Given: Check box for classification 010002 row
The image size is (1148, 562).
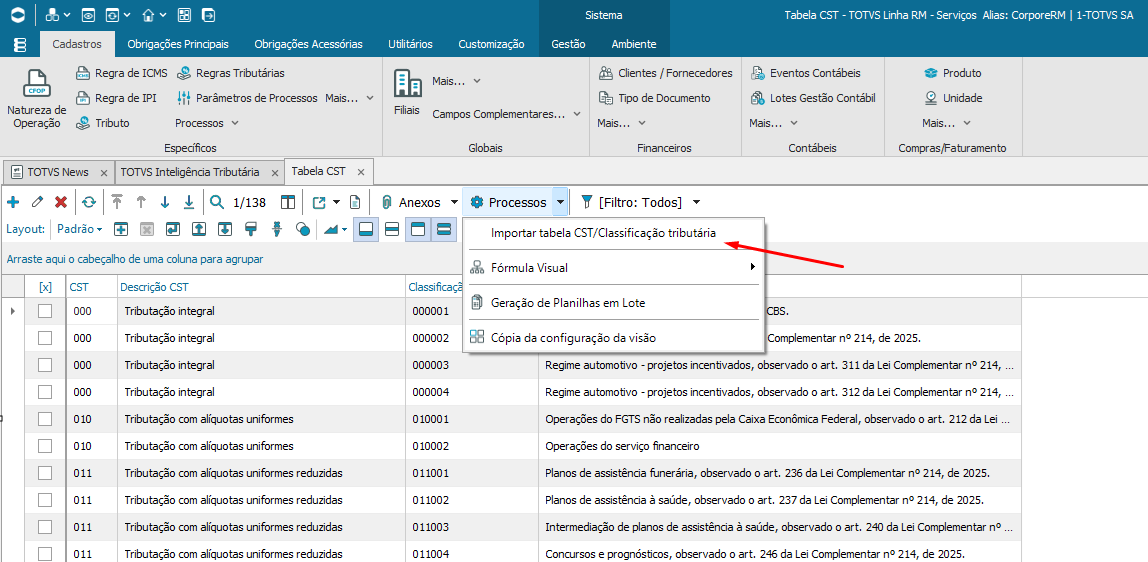Looking at the screenshot, I should click(x=45, y=446).
